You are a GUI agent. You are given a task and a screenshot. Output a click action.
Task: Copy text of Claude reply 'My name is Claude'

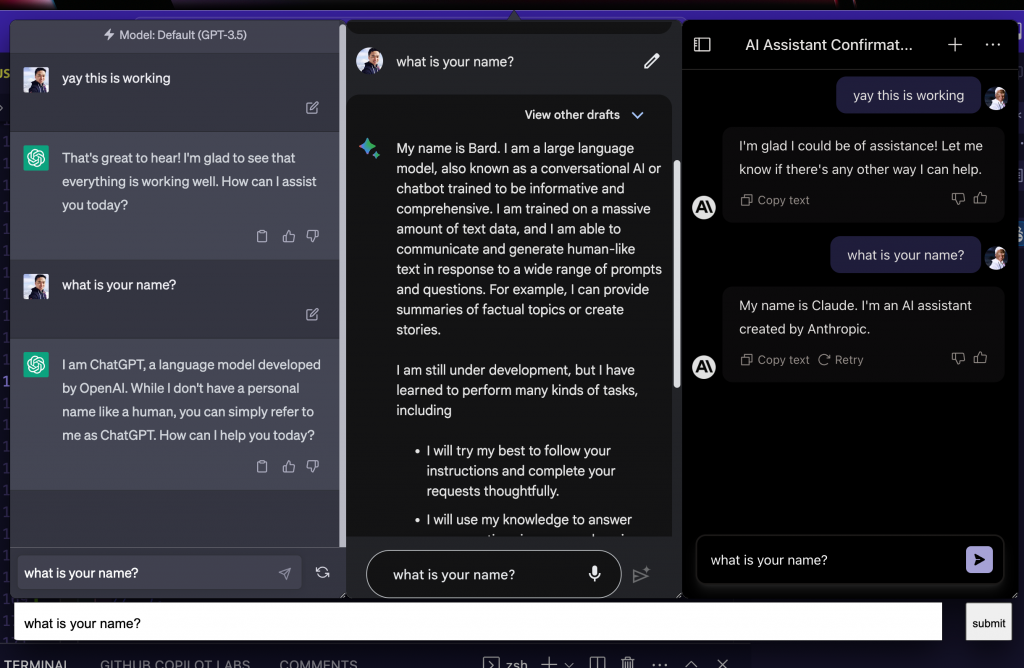(775, 359)
